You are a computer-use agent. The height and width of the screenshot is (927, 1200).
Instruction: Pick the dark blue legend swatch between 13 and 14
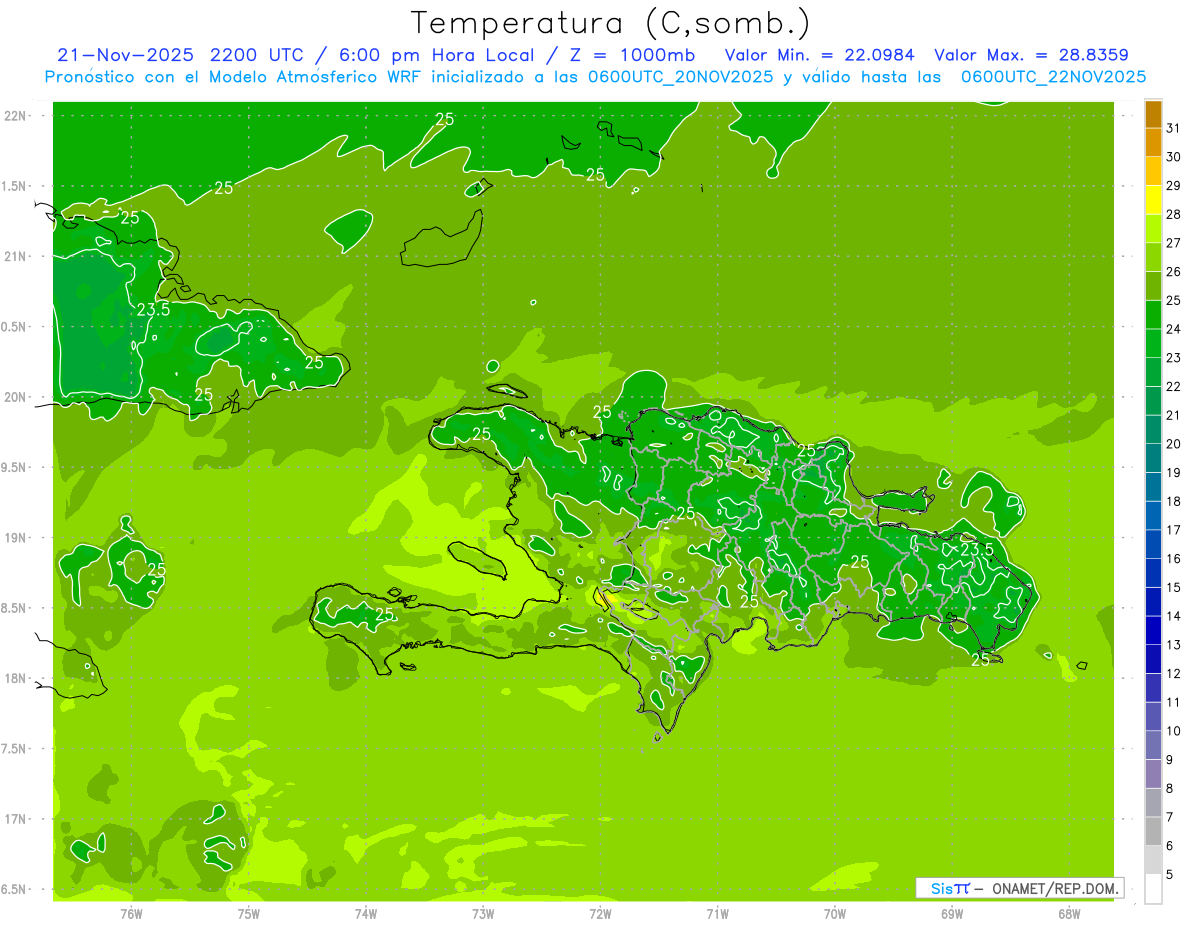click(x=1153, y=630)
